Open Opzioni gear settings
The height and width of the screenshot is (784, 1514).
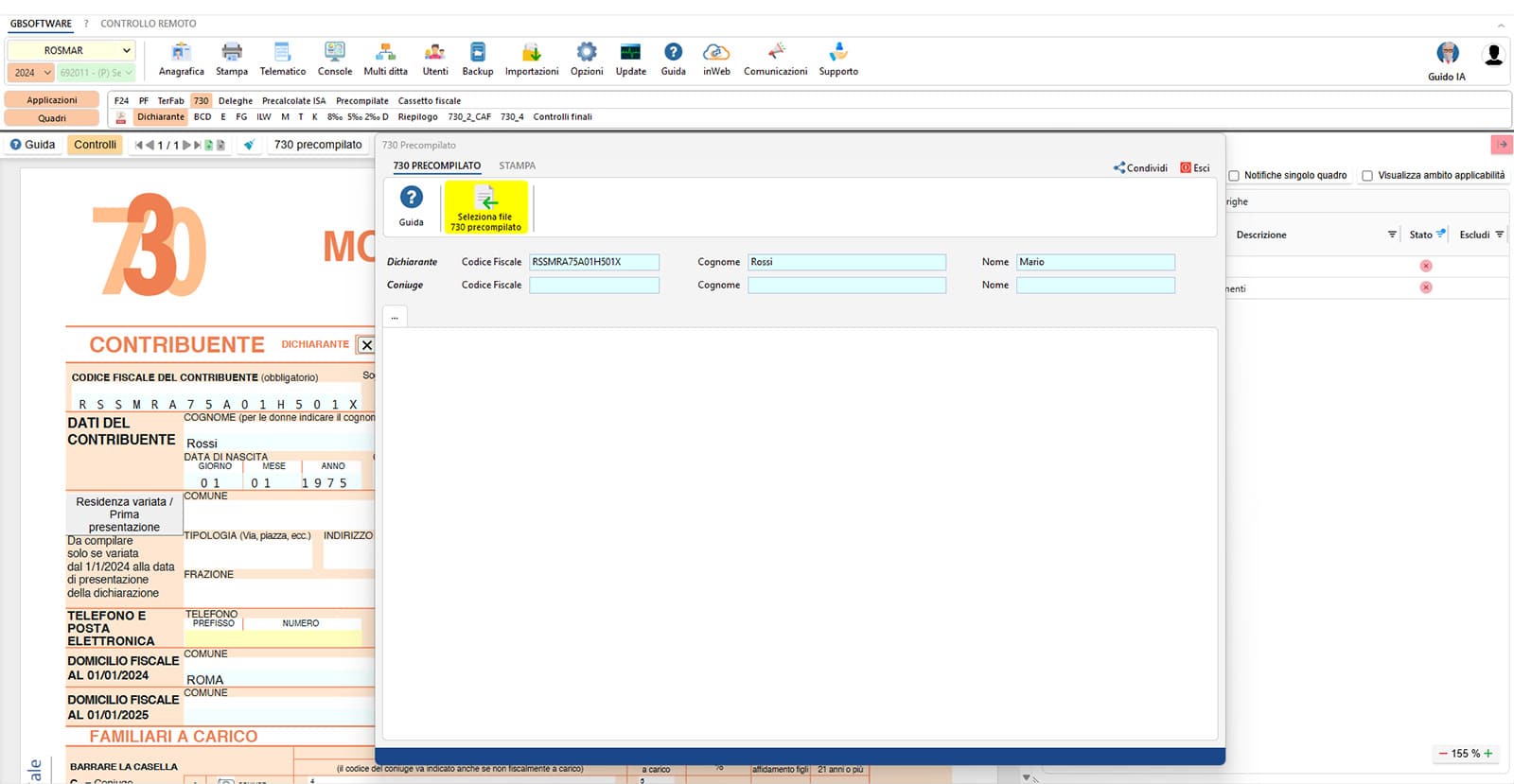(x=587, y=59)
